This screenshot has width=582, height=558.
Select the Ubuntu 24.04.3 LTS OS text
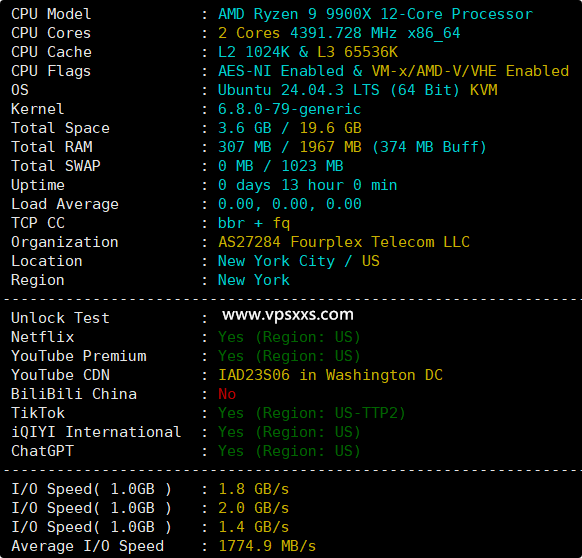click(x=298, y=90)
